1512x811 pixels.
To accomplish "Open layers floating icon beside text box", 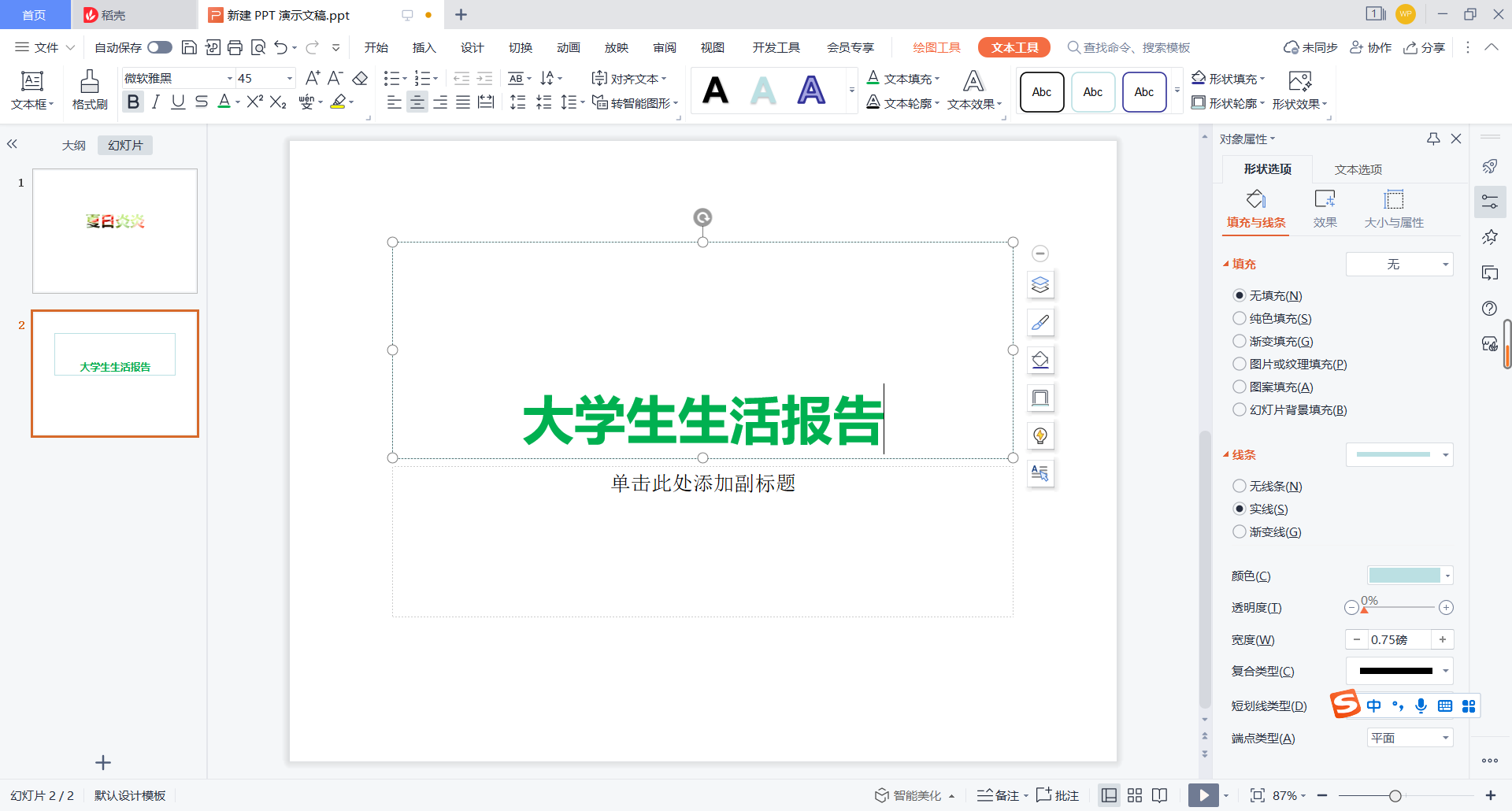I will point(1040,284).
